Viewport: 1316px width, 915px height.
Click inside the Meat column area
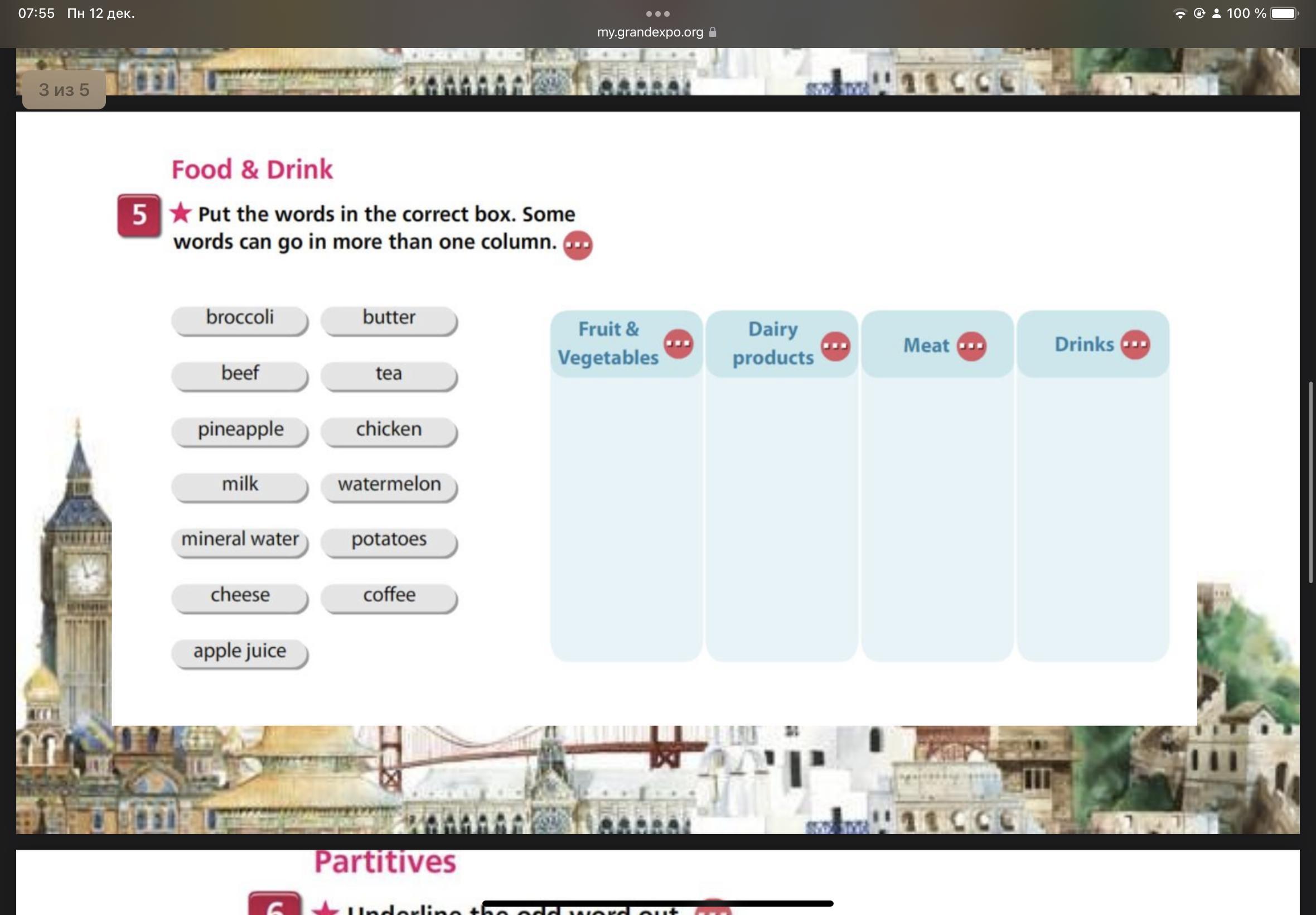point(937,516)
